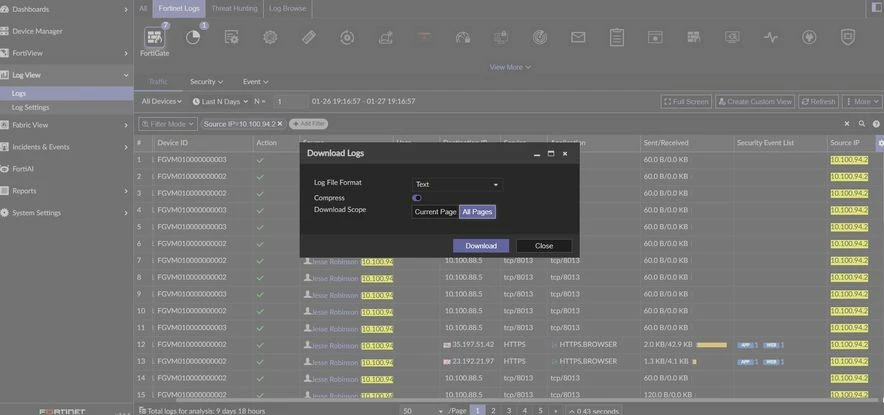This screenshot has height=415, width=884.
Task: Open the Security log type dropdown
Action: (x=206, y=82)
